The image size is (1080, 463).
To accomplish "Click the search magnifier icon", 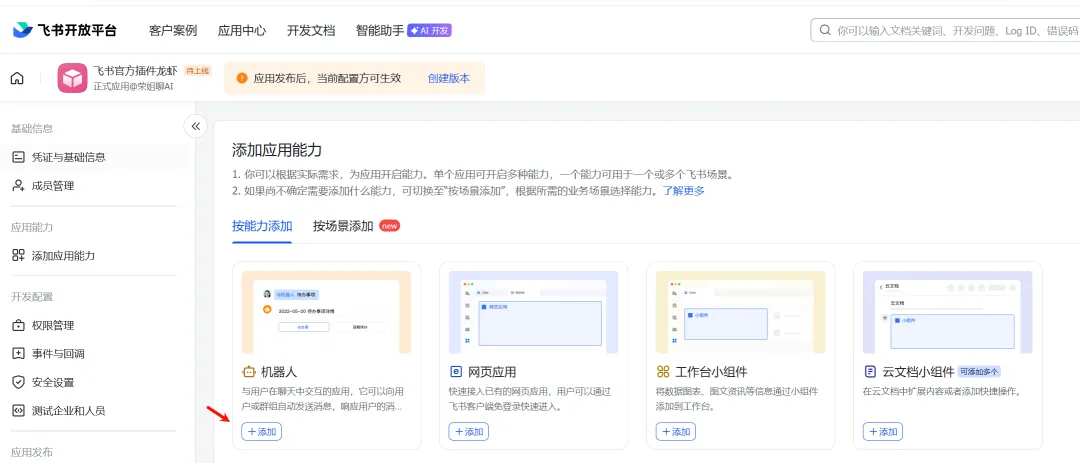I will (824, 30).
